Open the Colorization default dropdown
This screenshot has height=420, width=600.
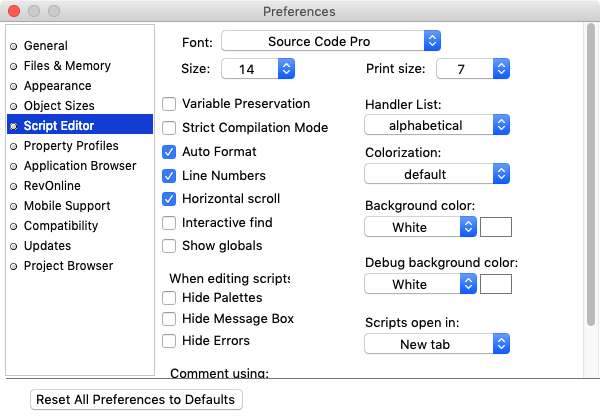[438, 174]
